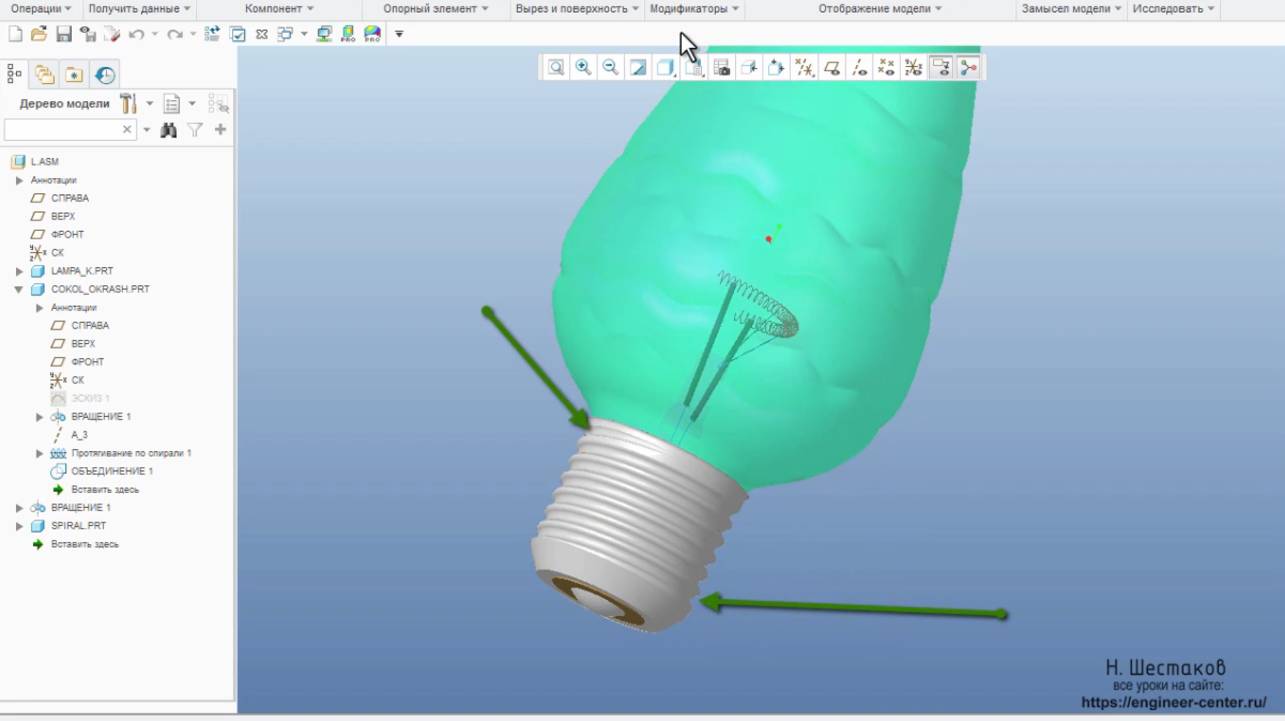Click the tree settings hammer icon
The width and height of the screenshot is (1285, 721).
pyautogui.click(x=128, y=103)
